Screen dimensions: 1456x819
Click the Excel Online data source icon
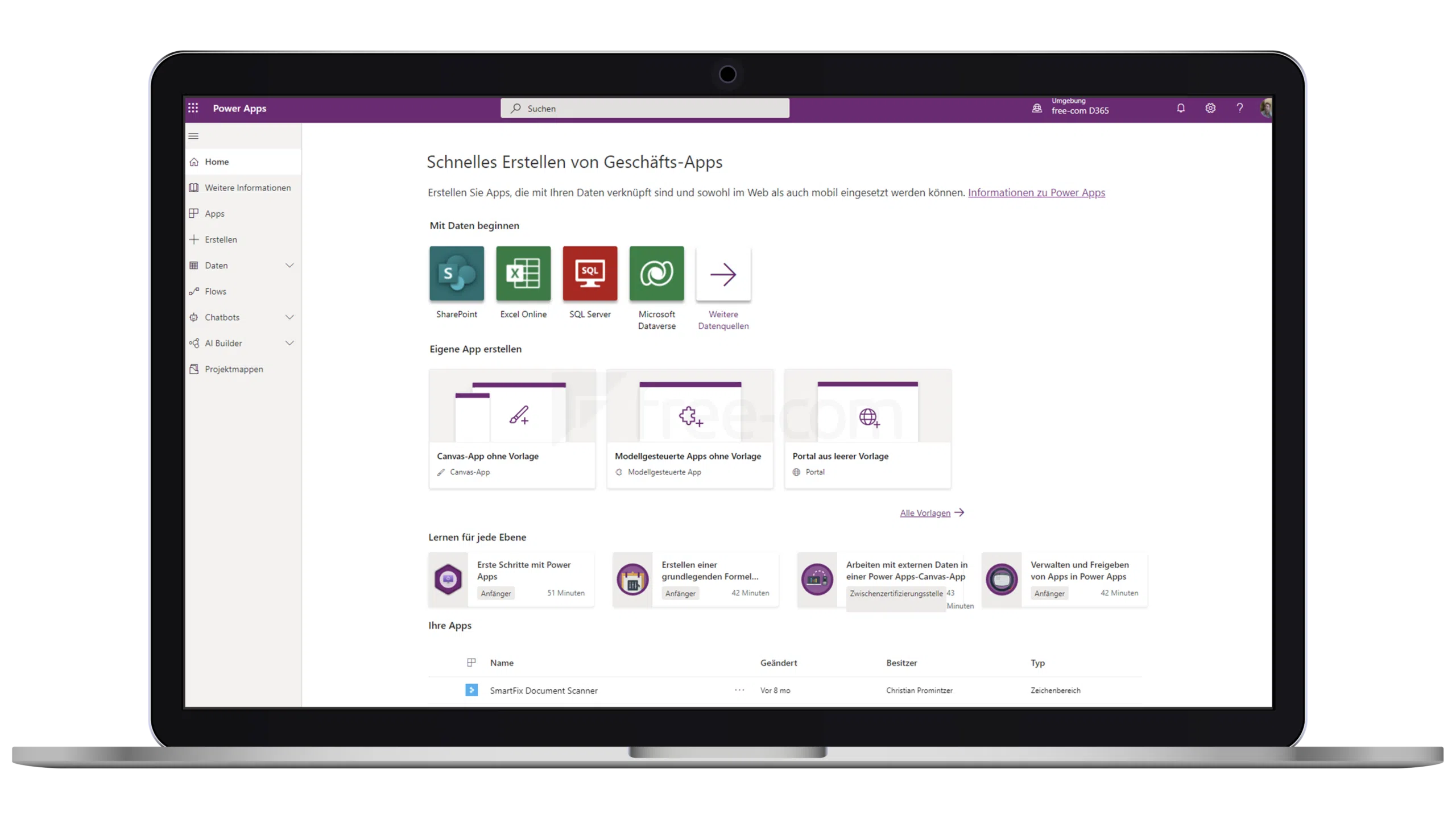(x=524, y=273)
